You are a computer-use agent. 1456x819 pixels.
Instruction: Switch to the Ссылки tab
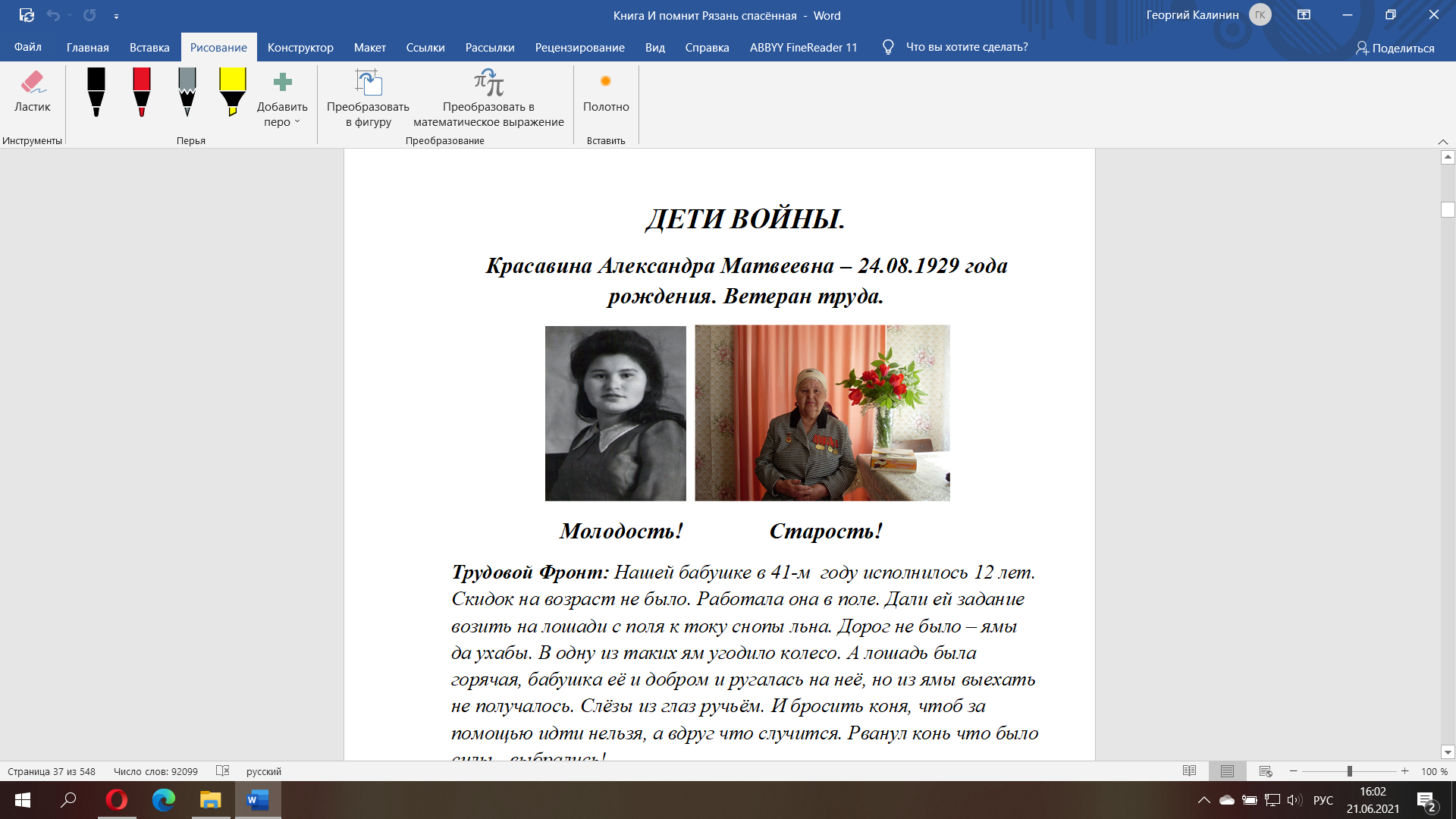[x=425, y=47]
